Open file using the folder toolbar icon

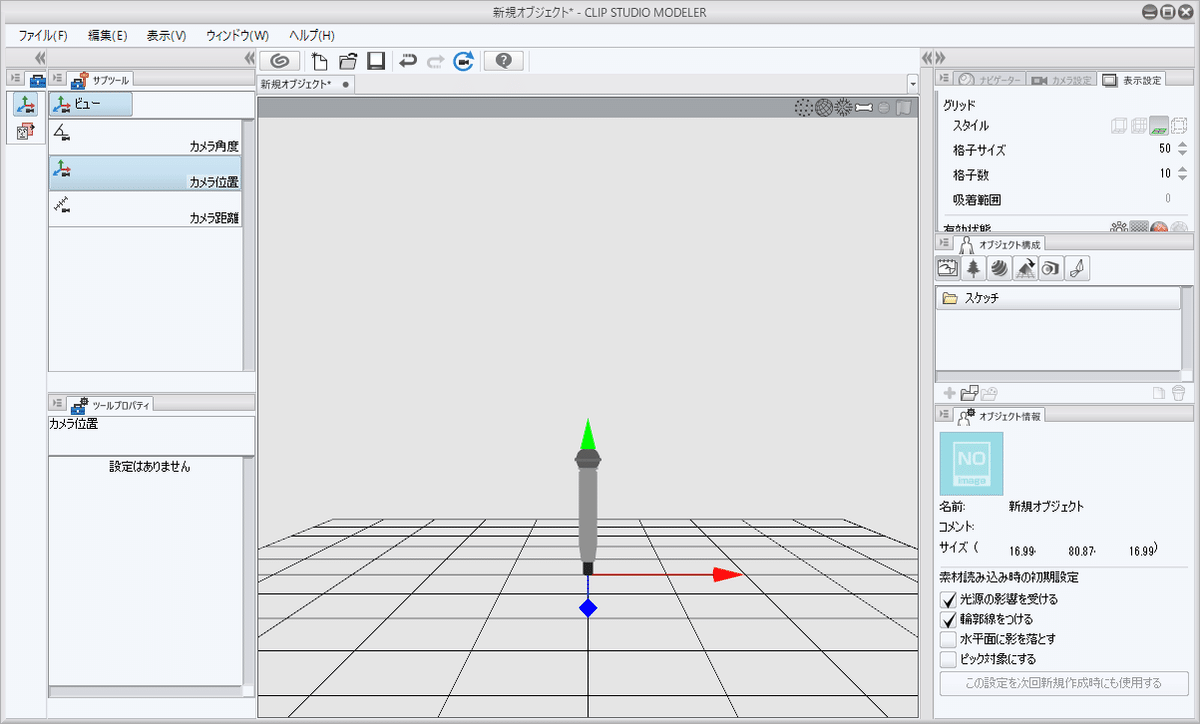coord(348,61)
